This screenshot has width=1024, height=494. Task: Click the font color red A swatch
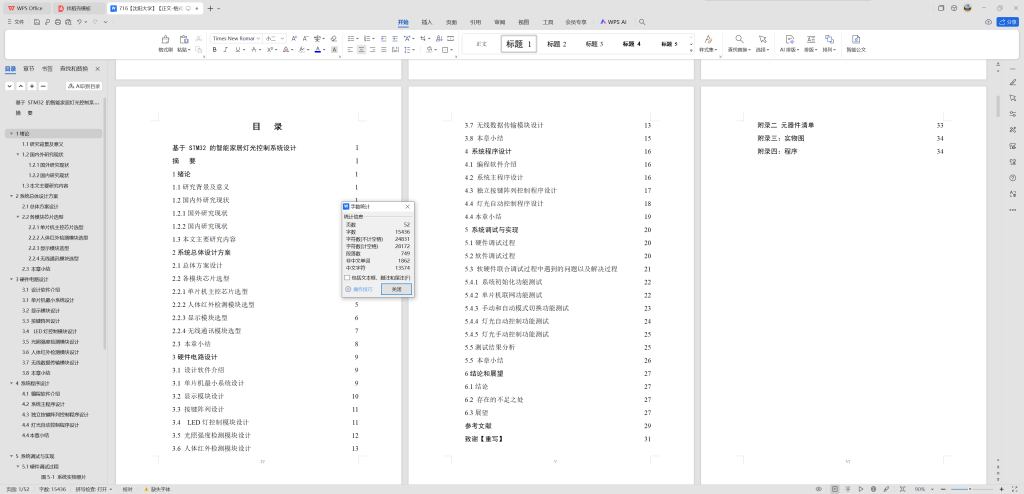317,50
